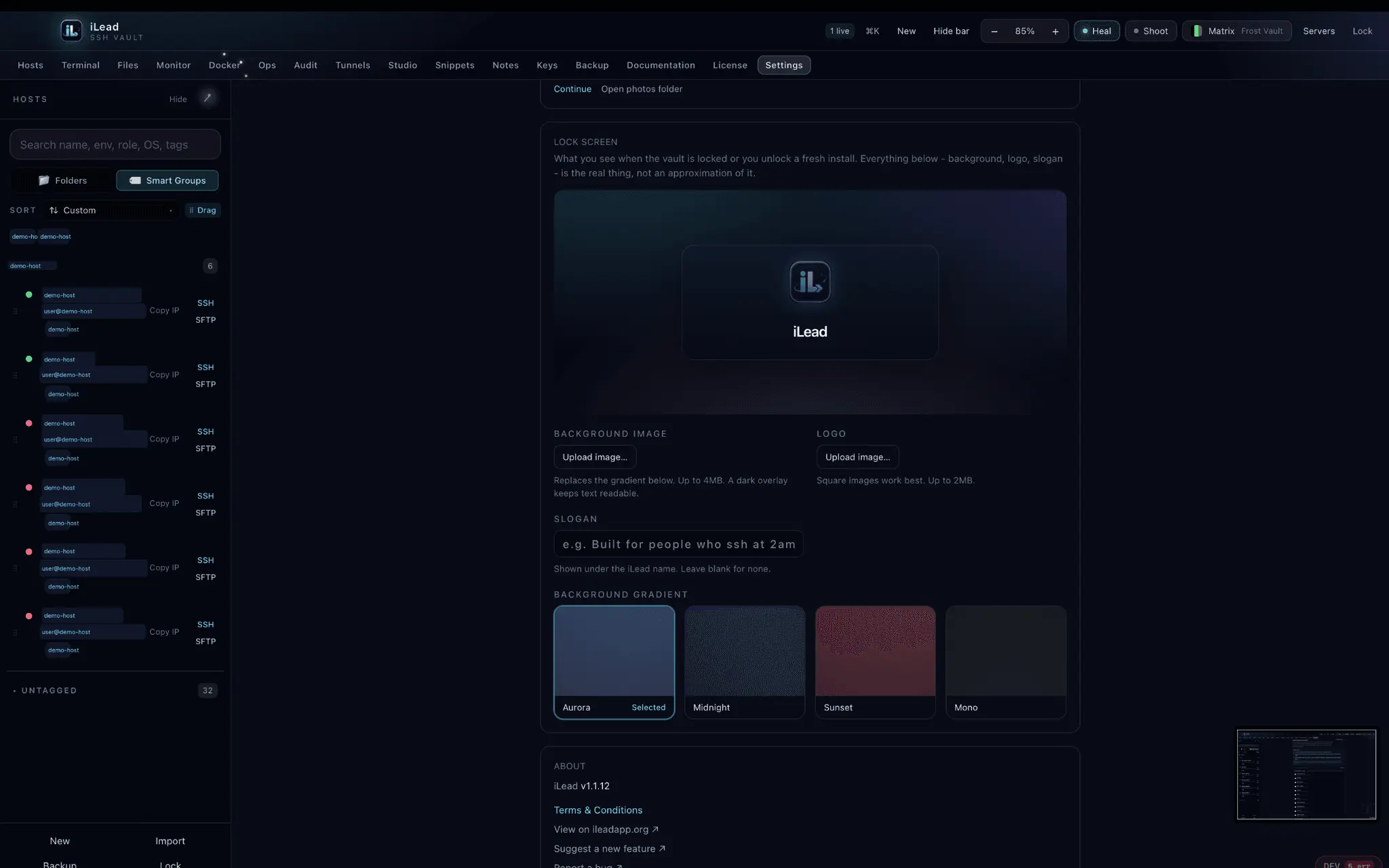Click Open photos folder
Image resolution: width=1389 pixels, height=868 pixels.
[642, 89]
